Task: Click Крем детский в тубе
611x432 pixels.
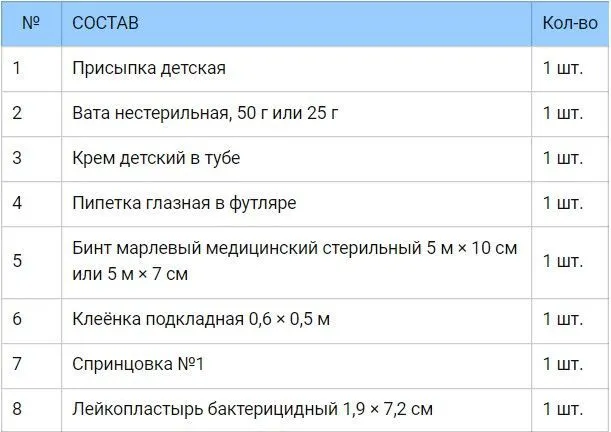Action: pyautogui.click(x=156, y=158)
